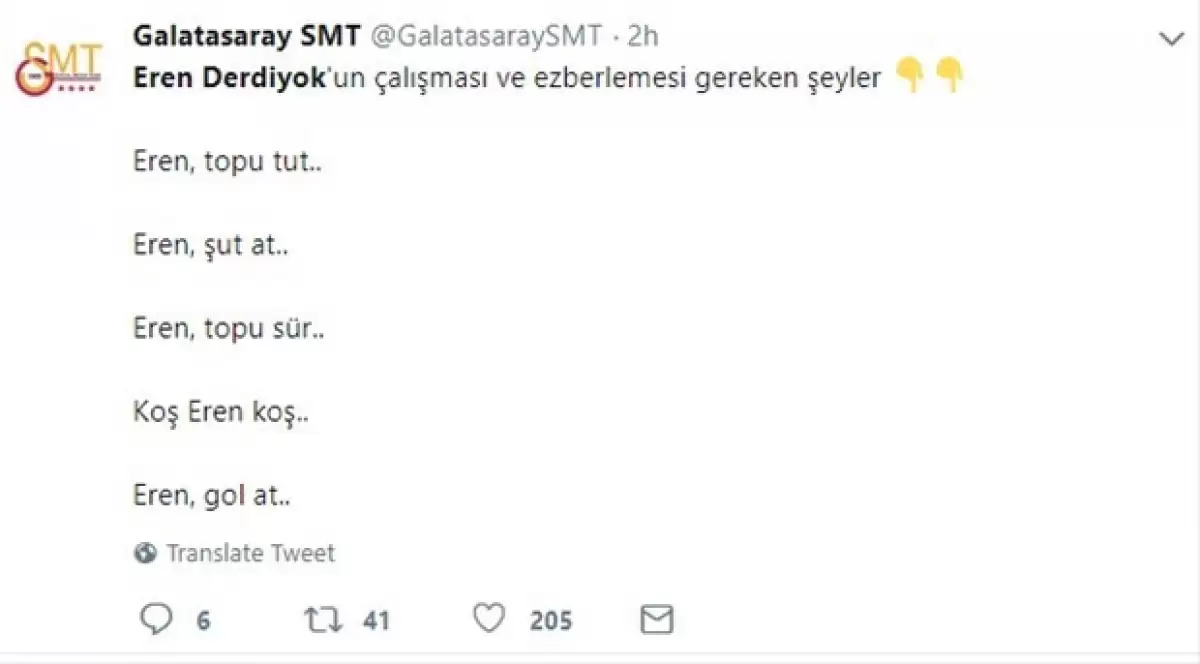Viewport: 1200px width, 664px height.
Task: Click the globe icon beside Translate Tweet
Action: pos(145,553)
